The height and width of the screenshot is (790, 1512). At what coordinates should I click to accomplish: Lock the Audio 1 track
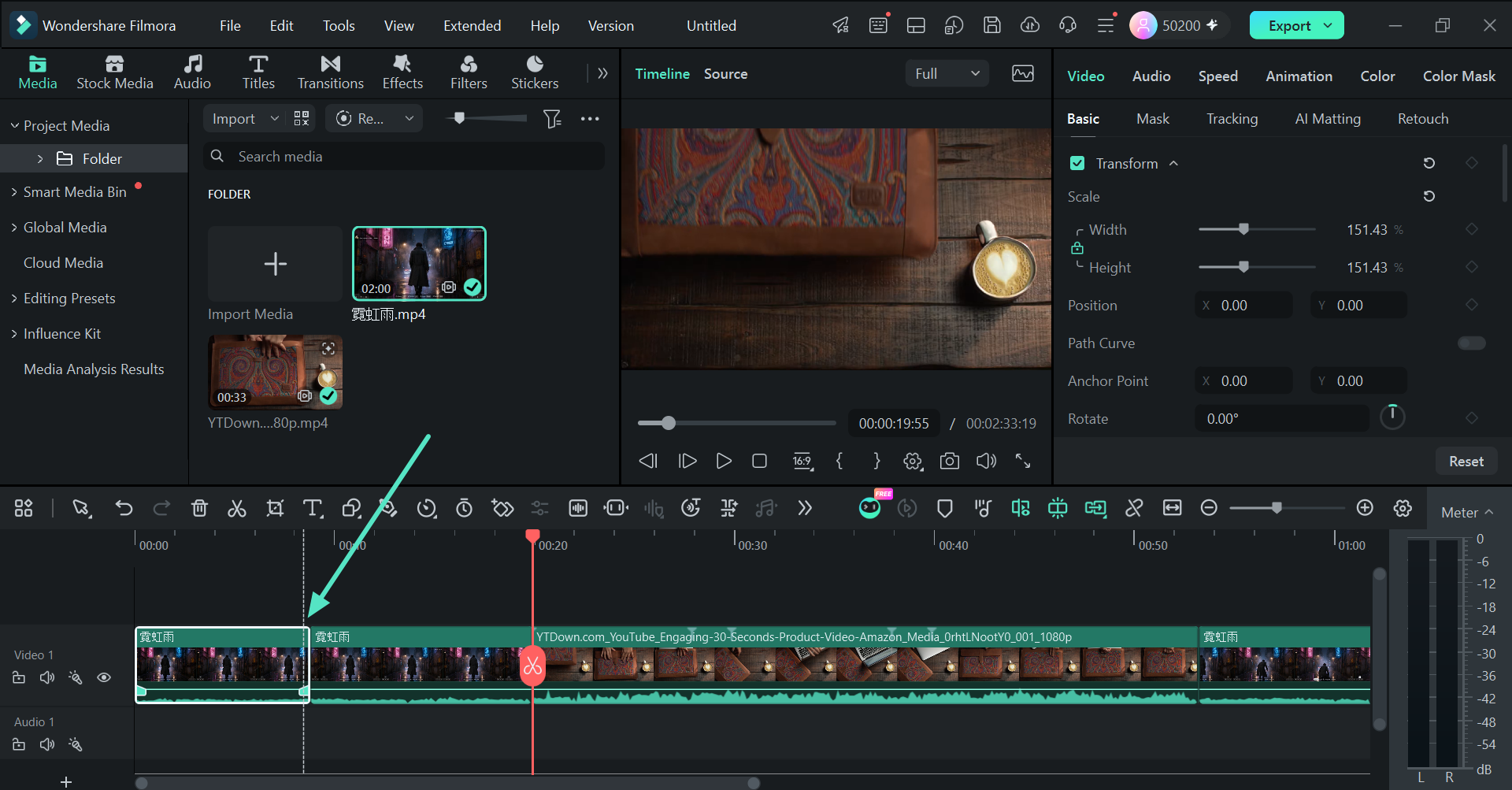click(19, 744)
